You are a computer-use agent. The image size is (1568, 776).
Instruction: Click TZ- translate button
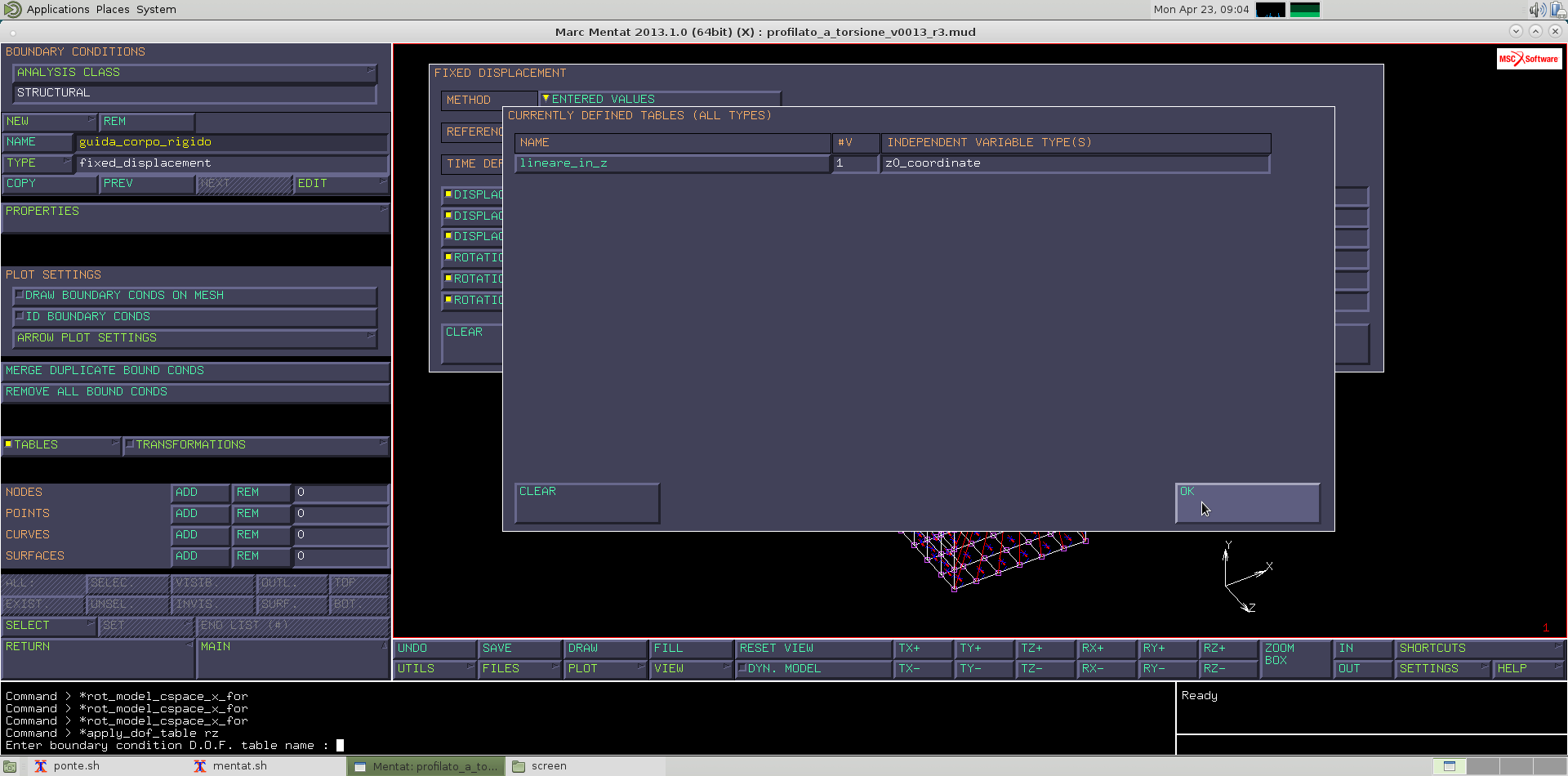(1045, 669)
